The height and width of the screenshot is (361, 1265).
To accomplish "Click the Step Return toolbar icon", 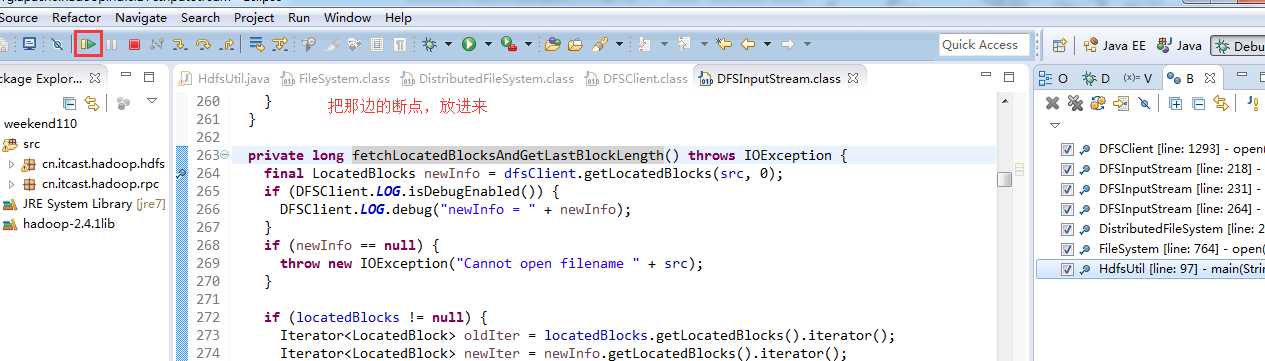I will click(x=227, y=44).
